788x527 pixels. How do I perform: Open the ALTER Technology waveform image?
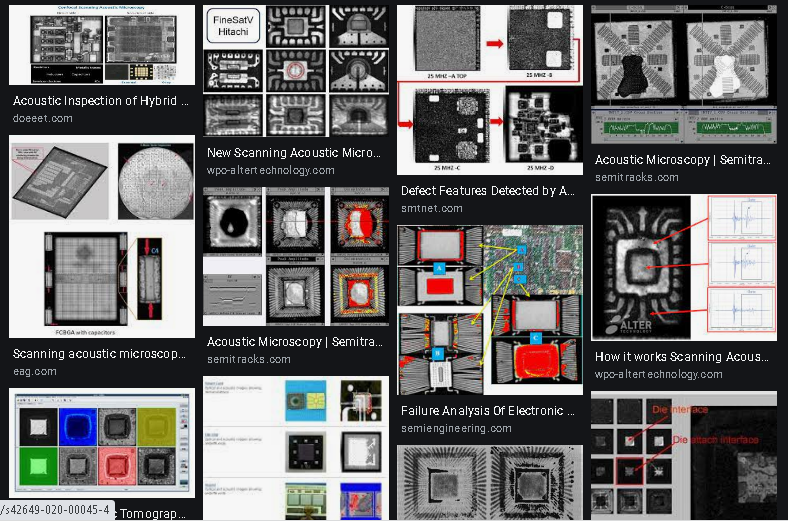pos(684,267)
